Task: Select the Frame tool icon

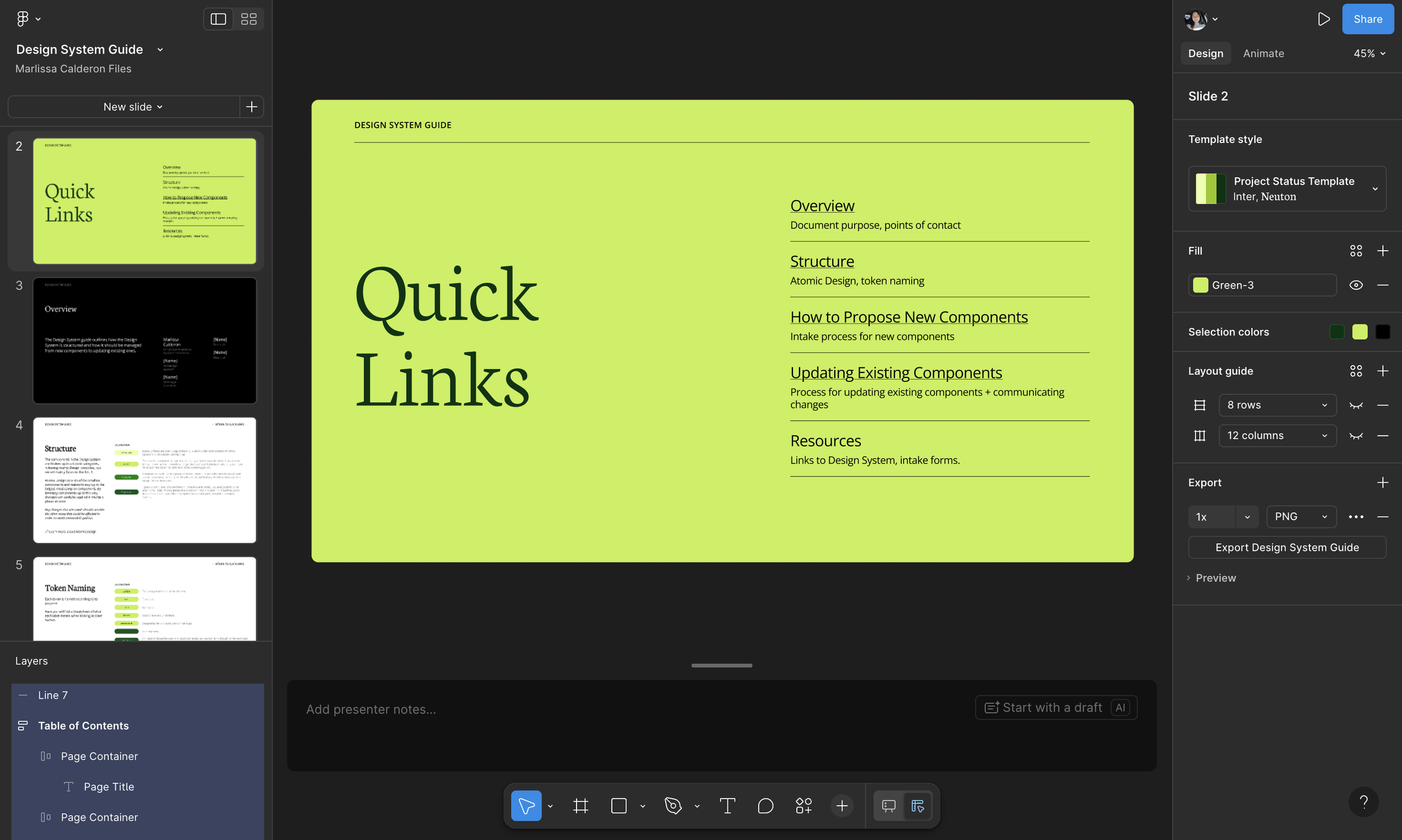Action: coord(581,805)
